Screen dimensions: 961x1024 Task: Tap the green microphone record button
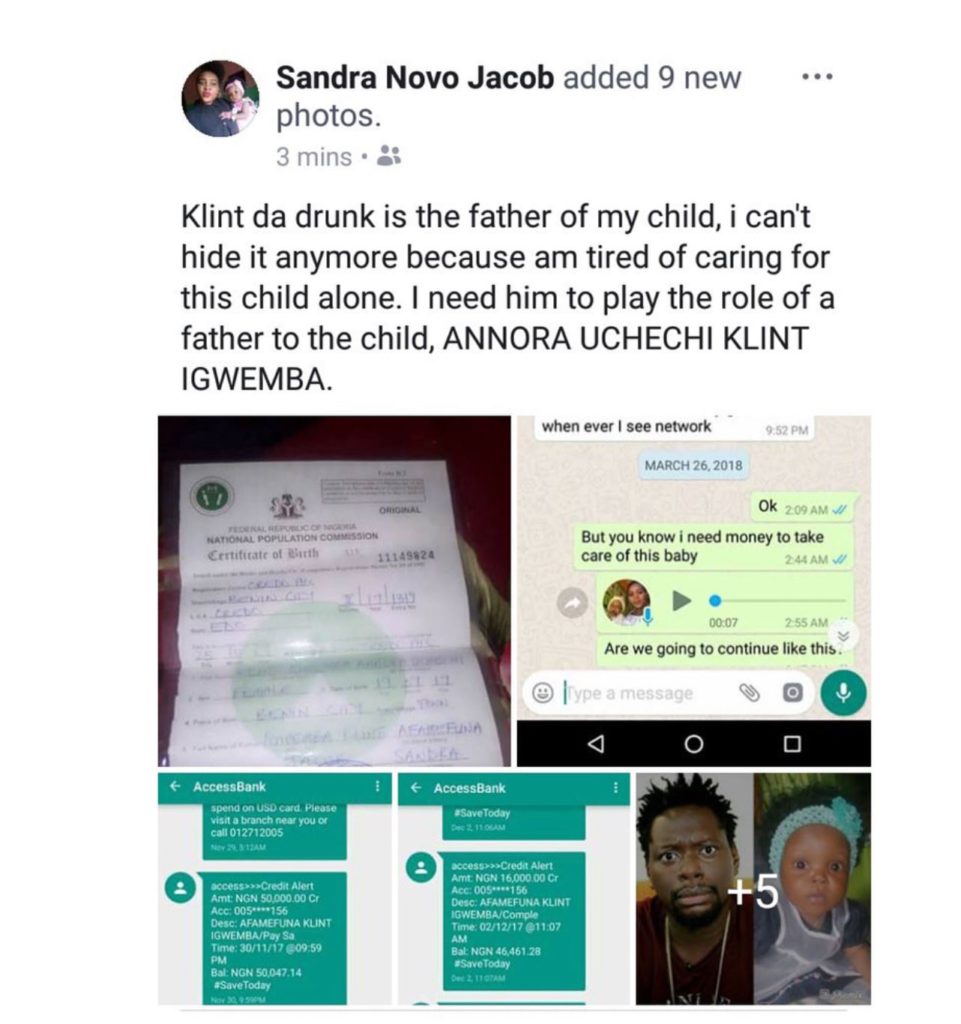click(x=843, y=692)
